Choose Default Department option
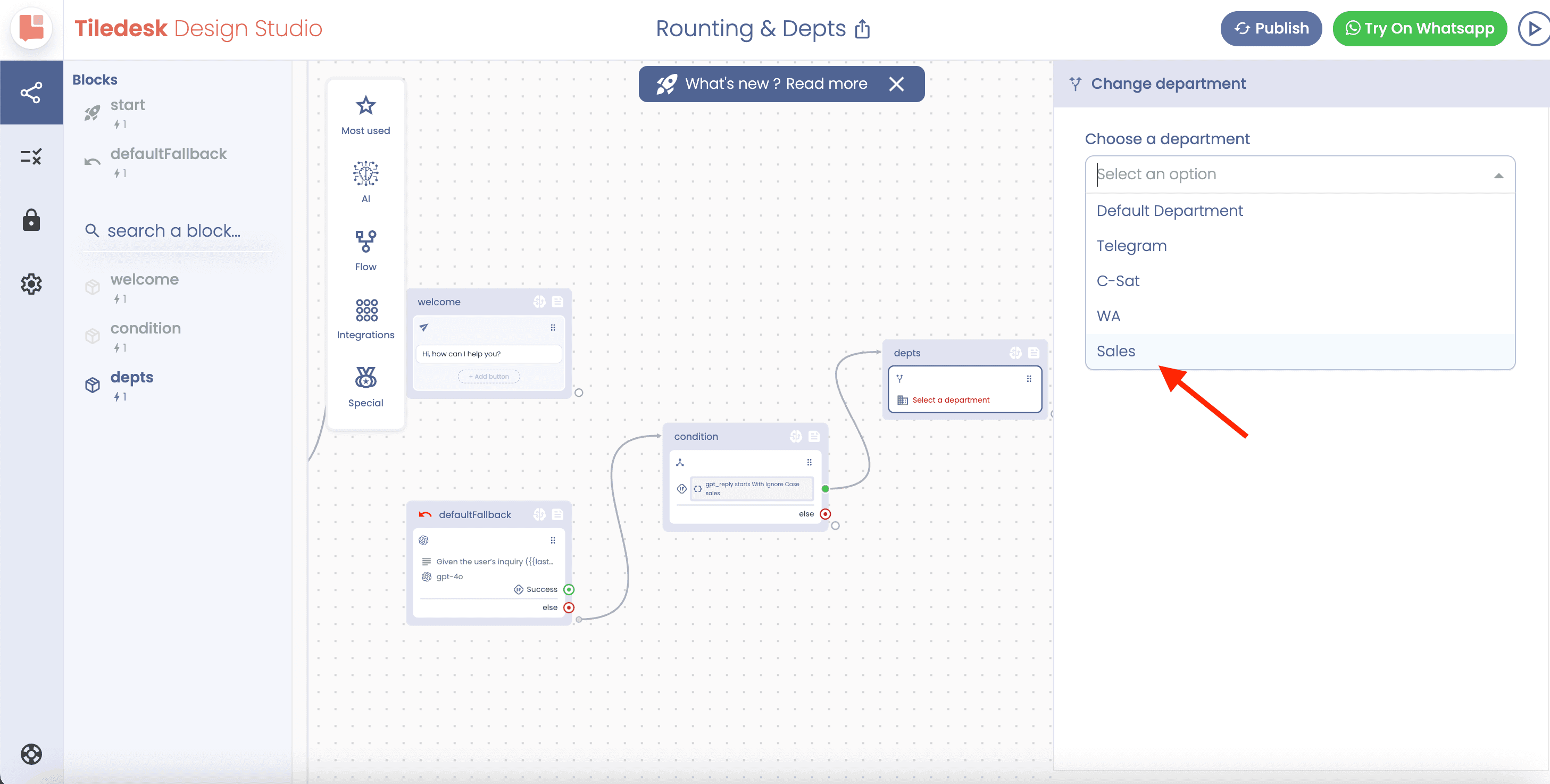1550x784 pixels. click(1299, 211)
